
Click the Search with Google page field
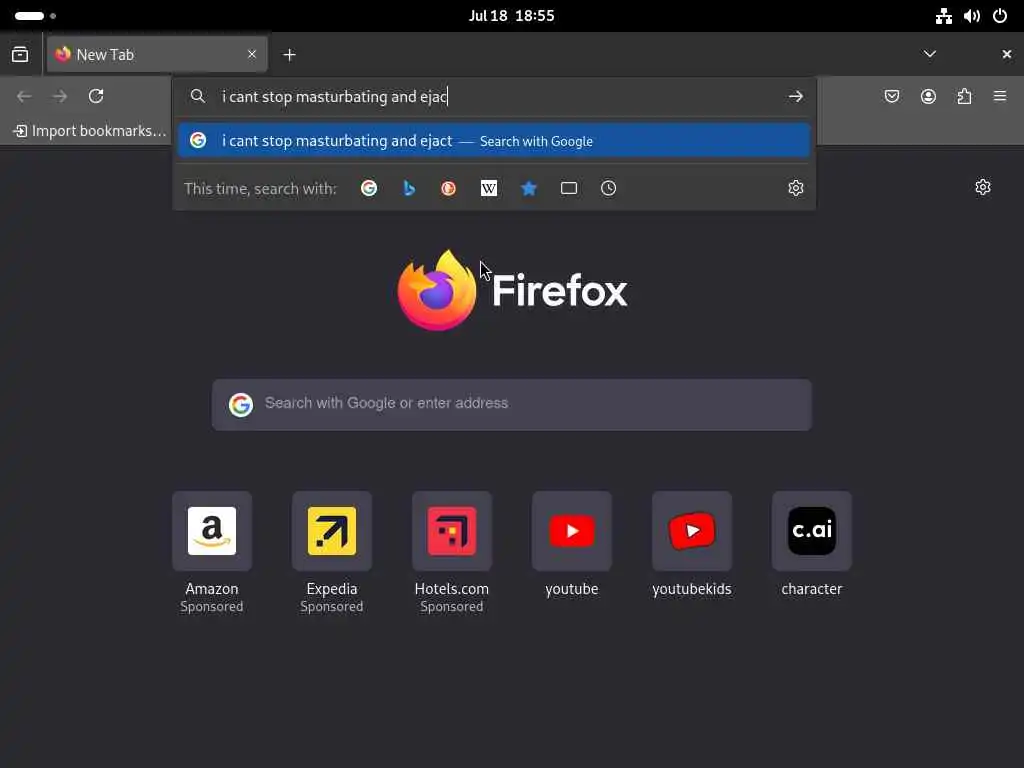pyautogui.click(x=512, y=404)
